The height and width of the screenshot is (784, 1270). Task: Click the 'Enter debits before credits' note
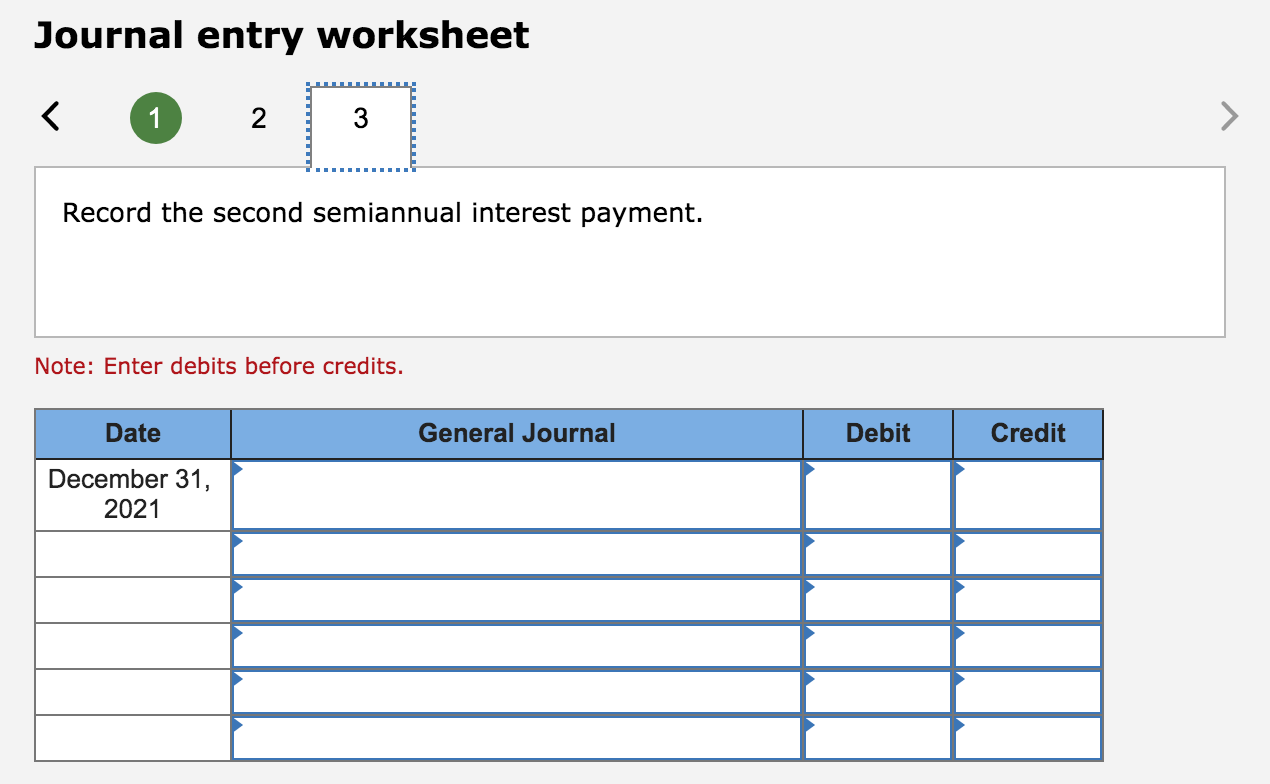[x=219, y=366]
